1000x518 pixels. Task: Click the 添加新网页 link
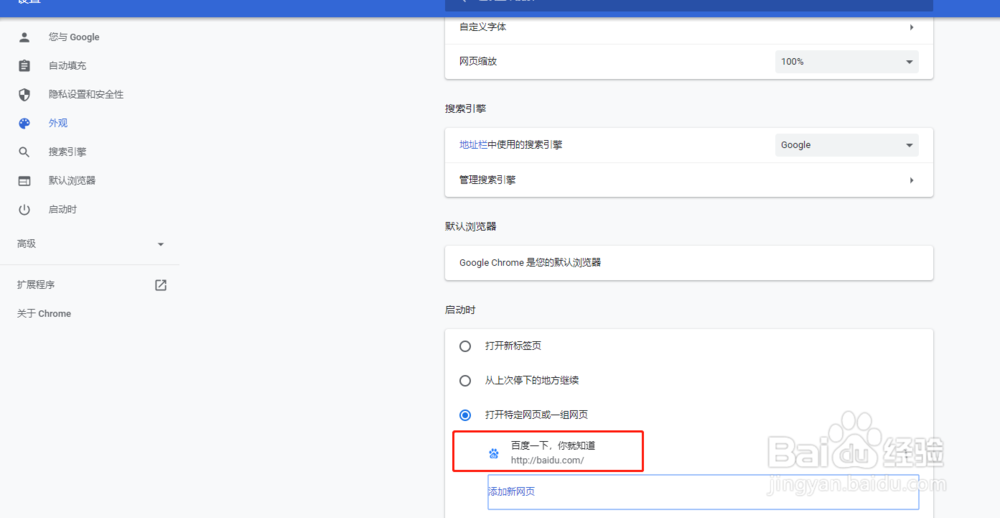[511, 492]
